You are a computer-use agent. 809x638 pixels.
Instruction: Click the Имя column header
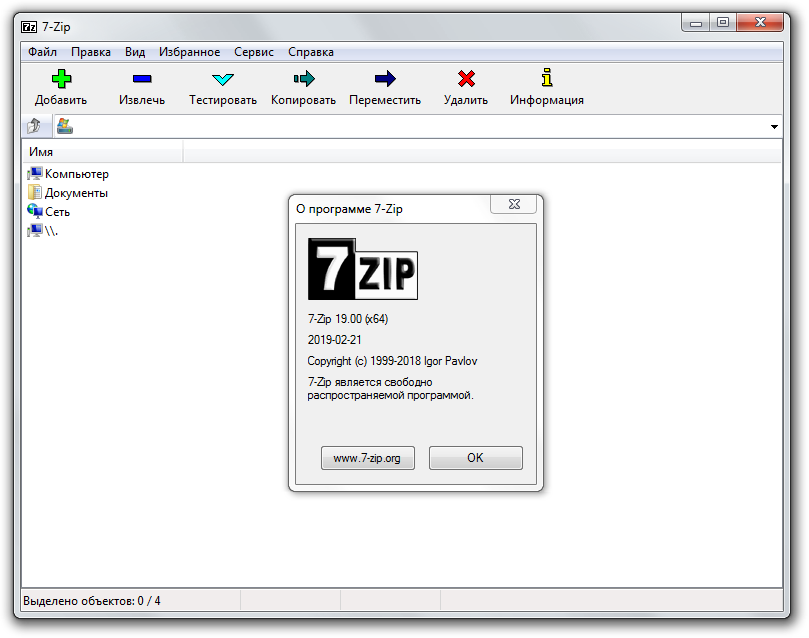pos(42,150)
